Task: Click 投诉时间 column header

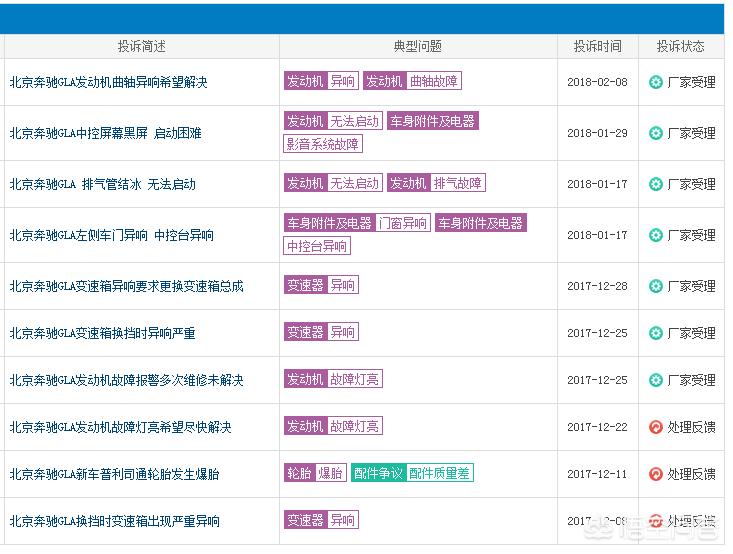Action: click(597, 46)
